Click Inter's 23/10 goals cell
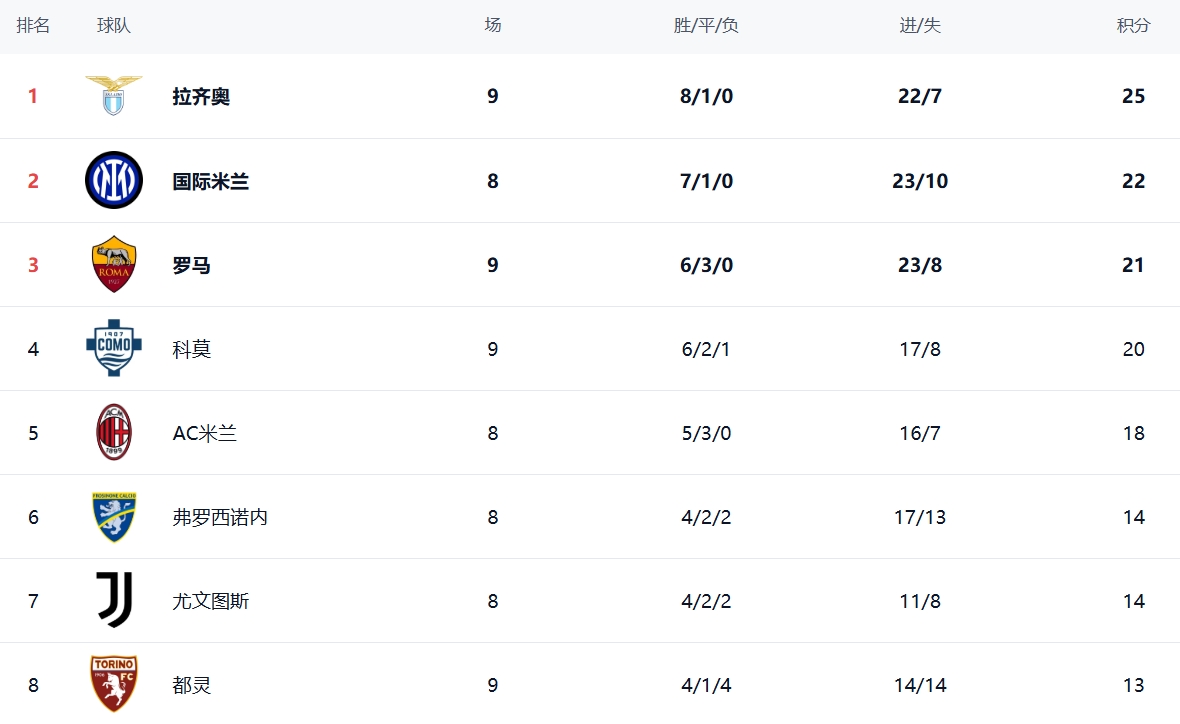The image size is (1180, 724). click(920, 181)
